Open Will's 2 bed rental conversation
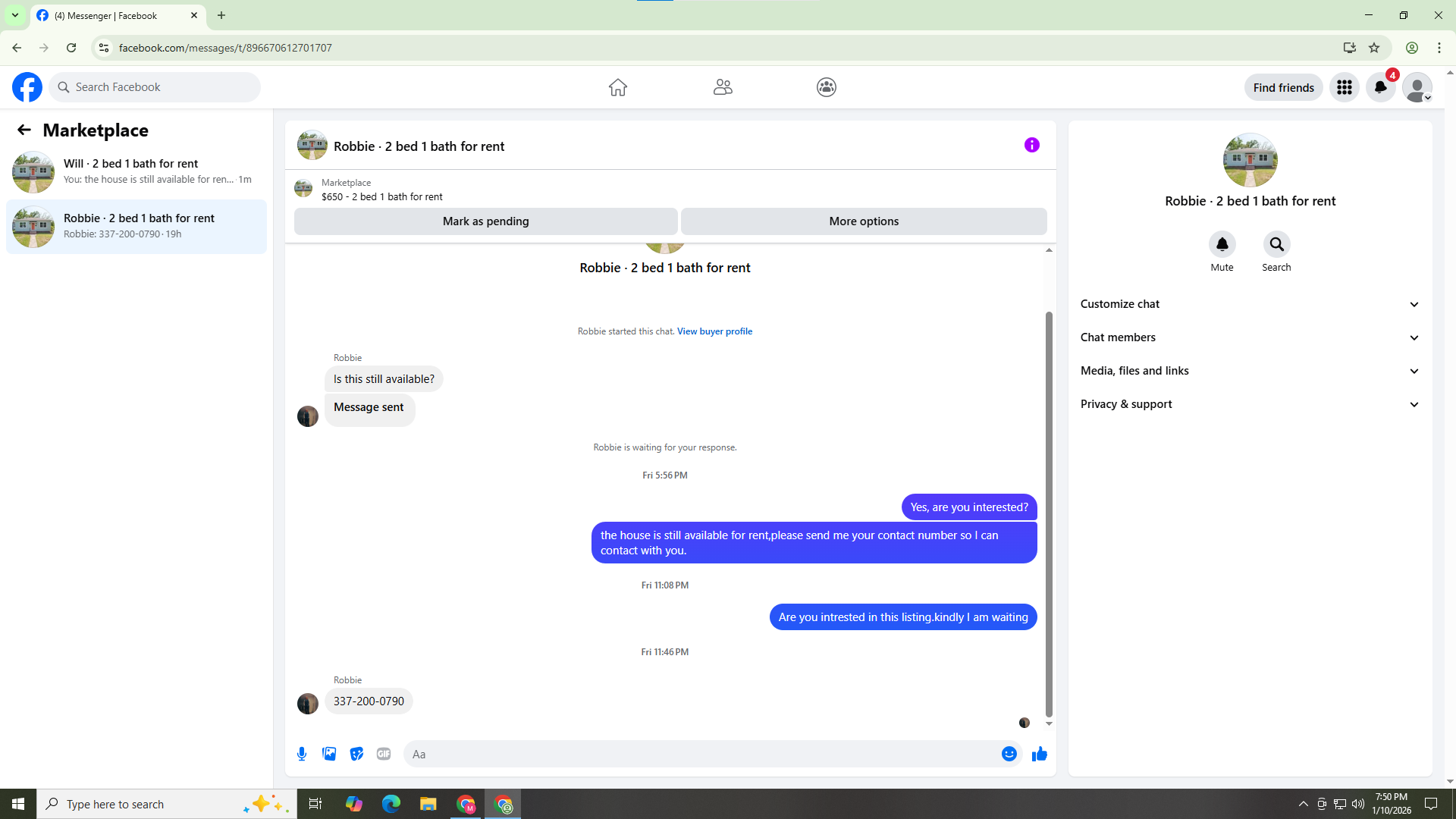 coord(136,171)
